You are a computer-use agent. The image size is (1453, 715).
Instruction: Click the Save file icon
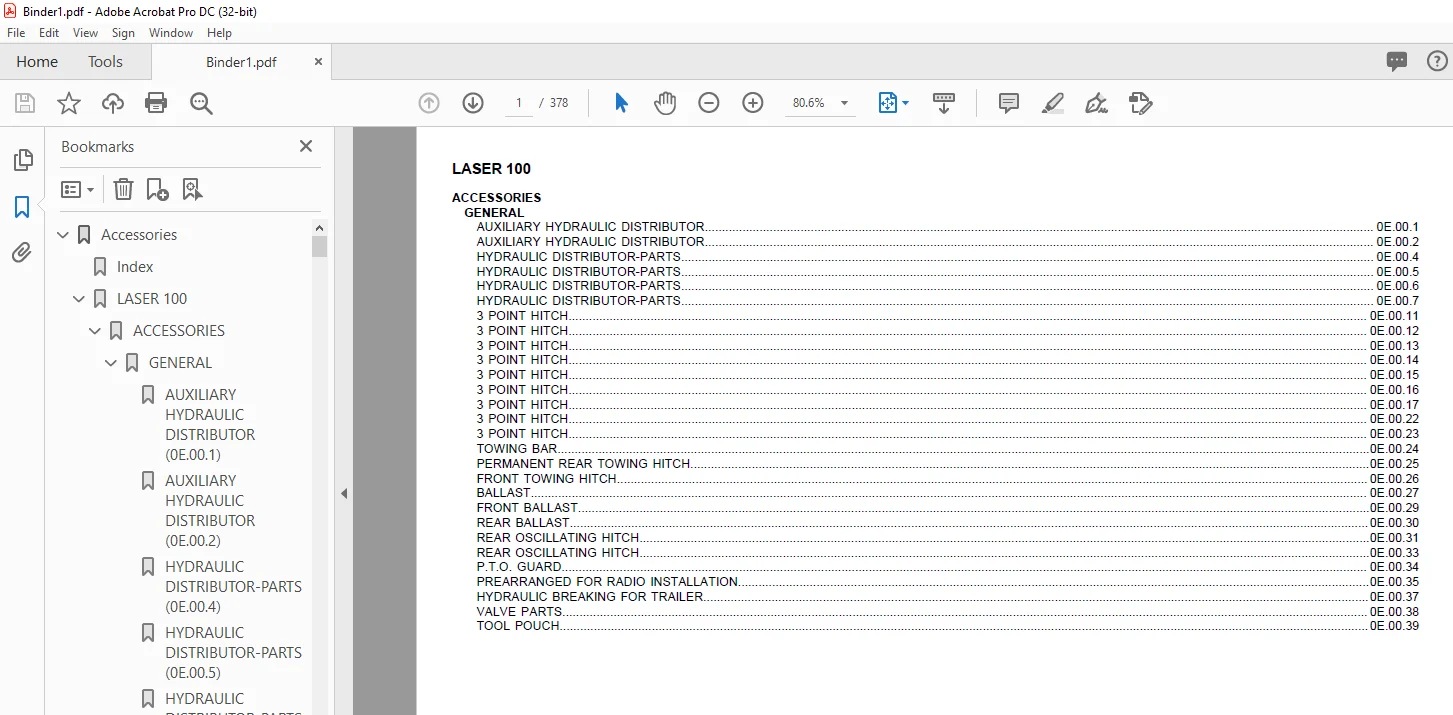point(25,103)
